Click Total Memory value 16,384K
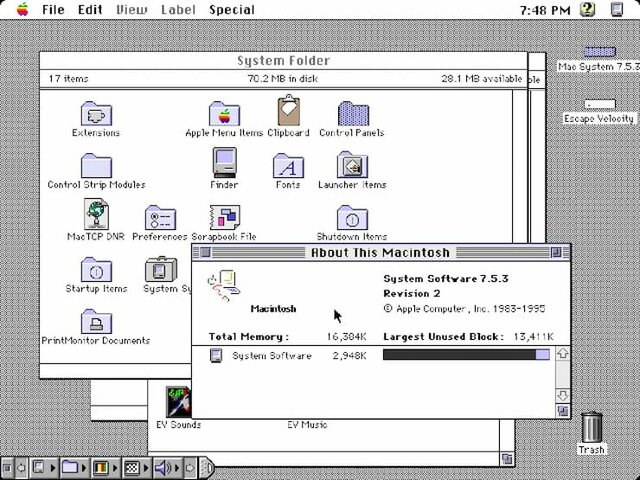Screen dimensions: 640x480 (x=346, y=337)
